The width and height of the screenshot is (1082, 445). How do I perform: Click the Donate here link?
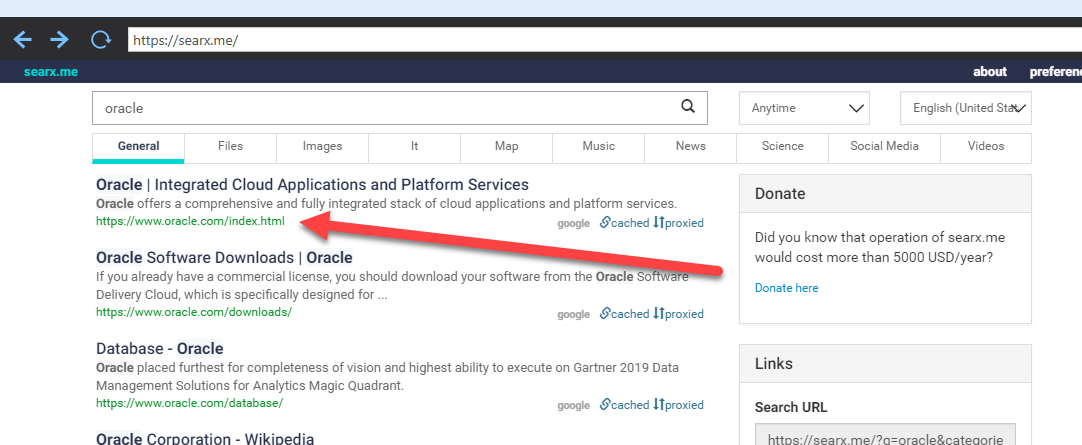[x=787, y=288]
